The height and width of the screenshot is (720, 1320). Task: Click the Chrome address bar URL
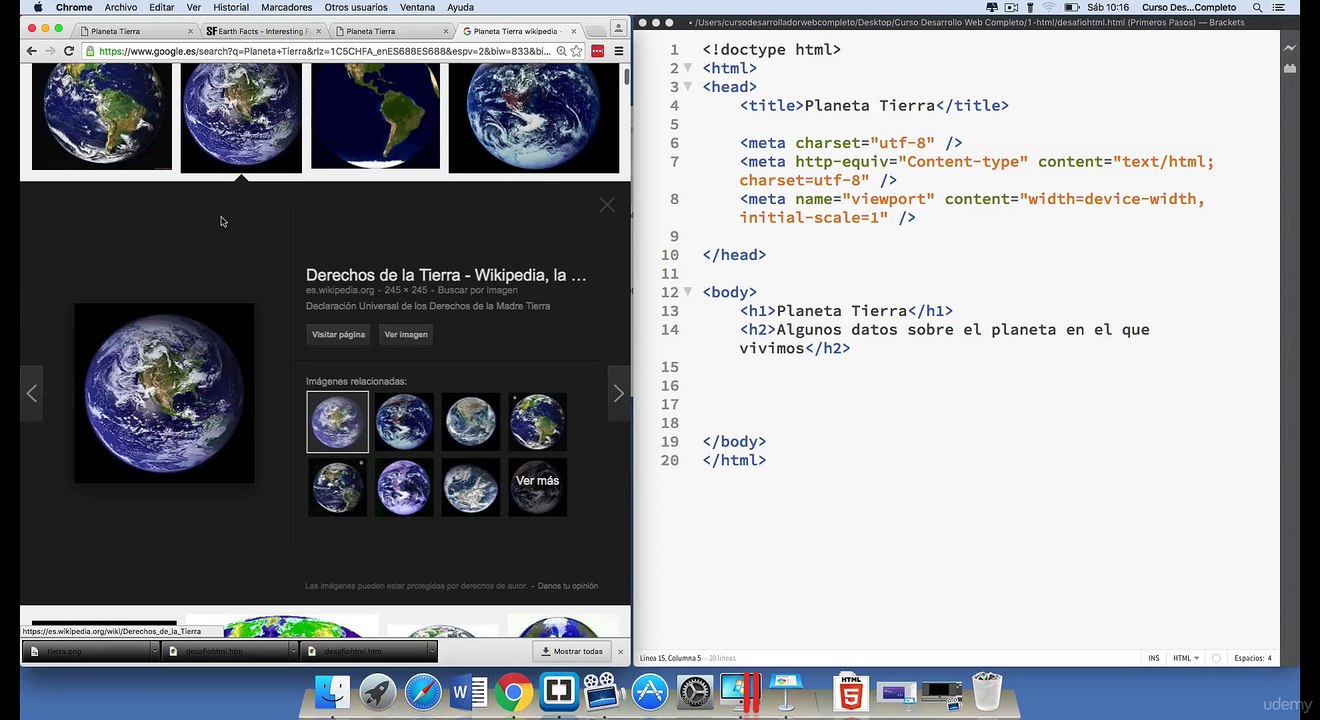coord(325,51)
